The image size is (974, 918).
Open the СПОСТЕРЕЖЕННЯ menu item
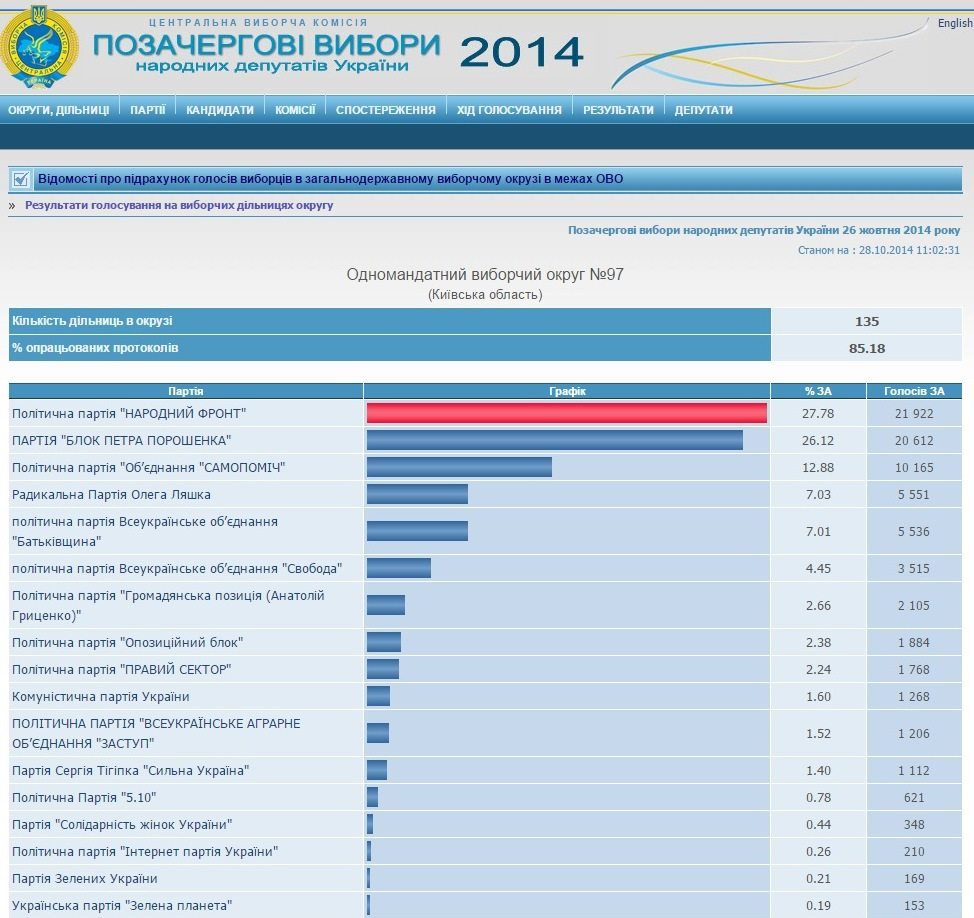pos(386,110)
